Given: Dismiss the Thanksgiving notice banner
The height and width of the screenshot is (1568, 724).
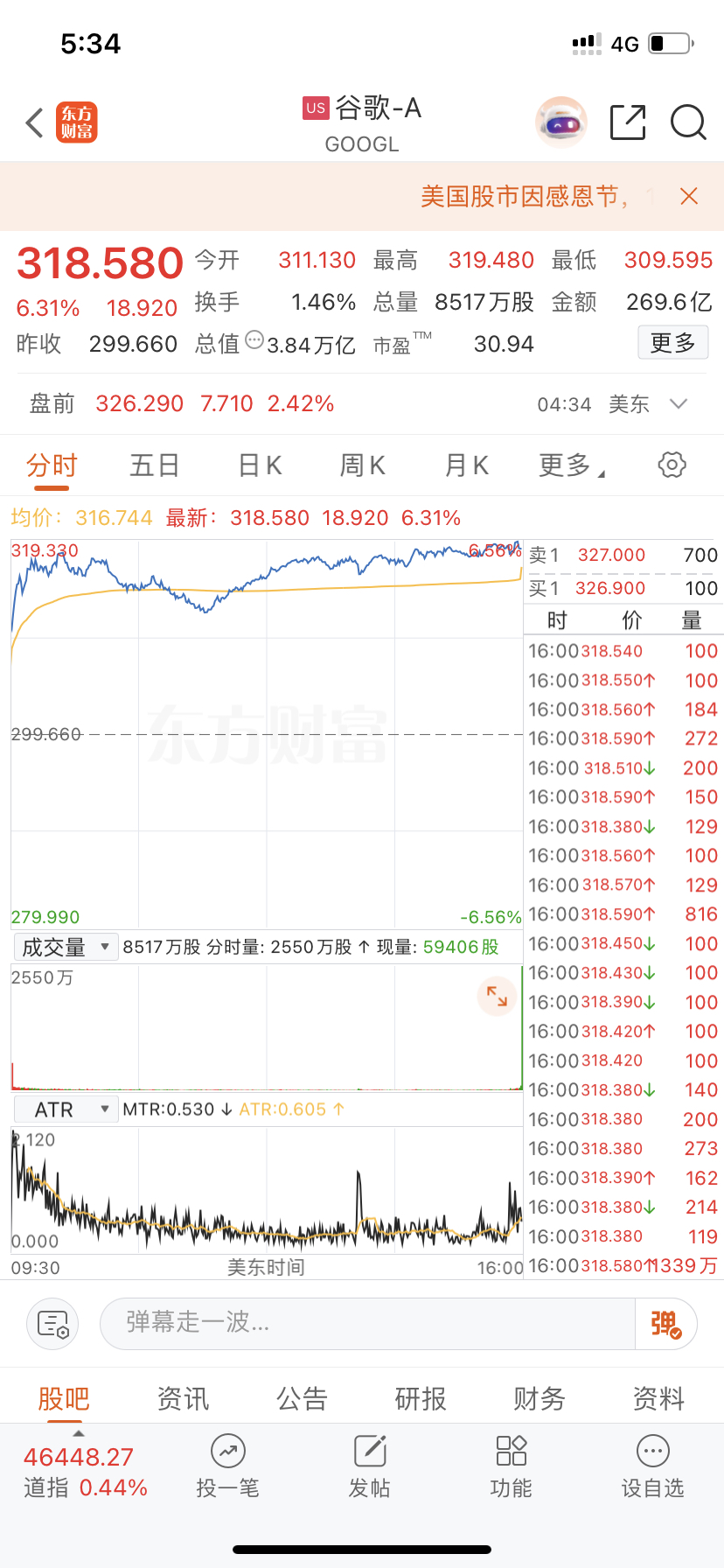Looking at the screenshot, I should click(689, 196).
